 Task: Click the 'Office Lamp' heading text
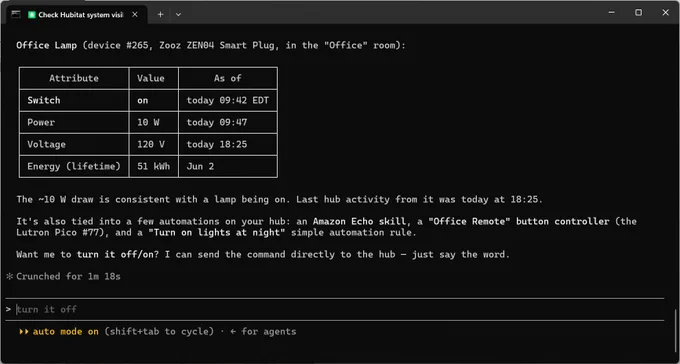point(46,45)
